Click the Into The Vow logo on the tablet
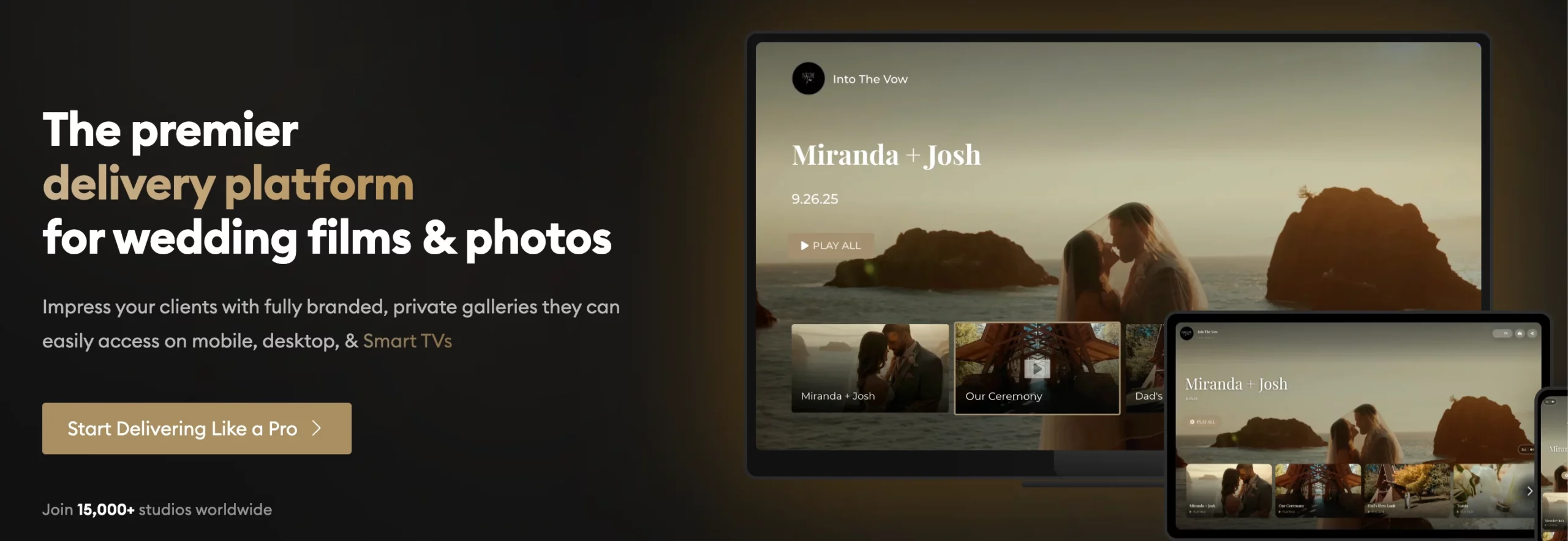 1187,333
